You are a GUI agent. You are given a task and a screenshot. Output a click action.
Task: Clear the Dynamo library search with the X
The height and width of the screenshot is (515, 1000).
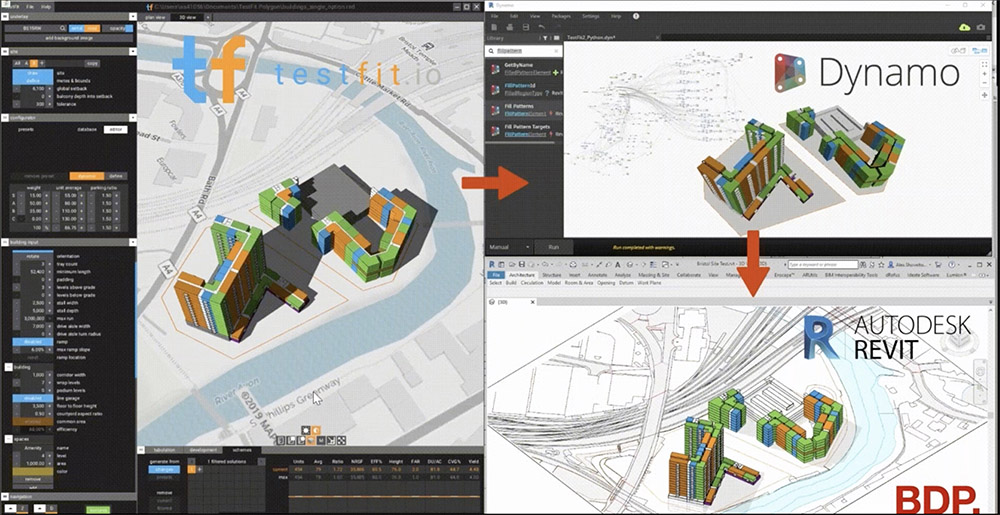click(x=556, y=50)
